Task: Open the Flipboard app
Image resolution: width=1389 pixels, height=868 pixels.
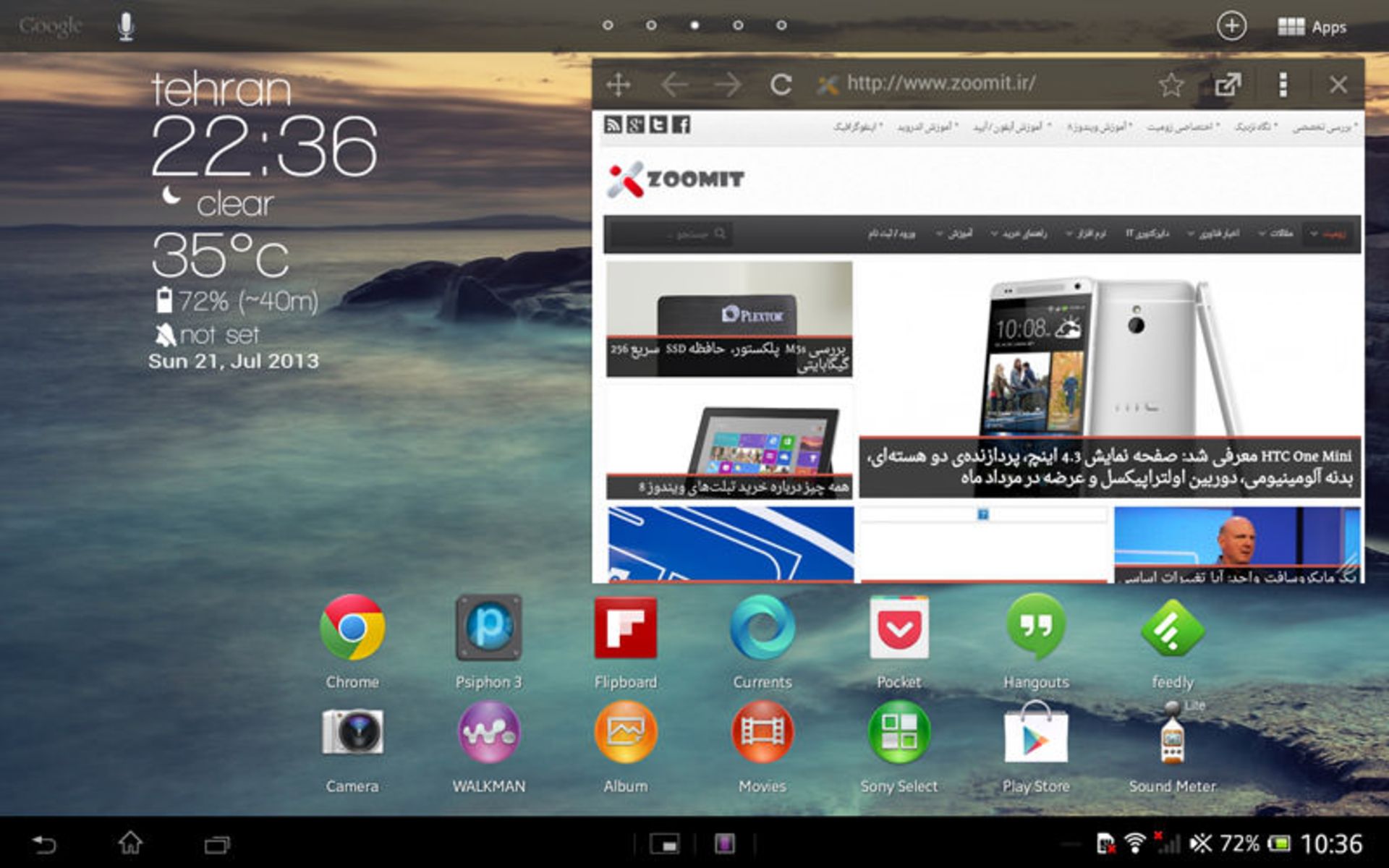Action: click(x=625, y=628)
